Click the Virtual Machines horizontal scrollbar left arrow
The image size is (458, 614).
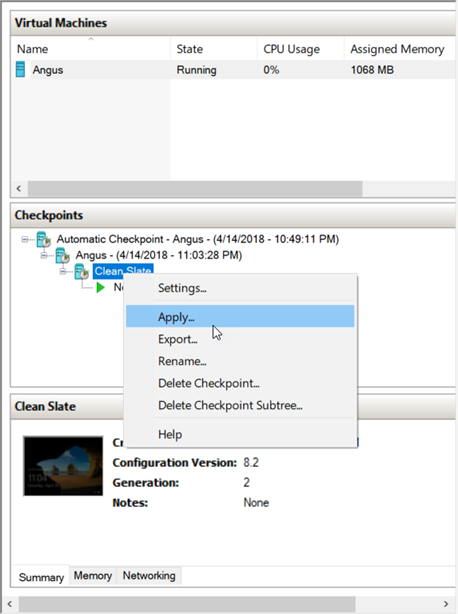tap(19, 189)
